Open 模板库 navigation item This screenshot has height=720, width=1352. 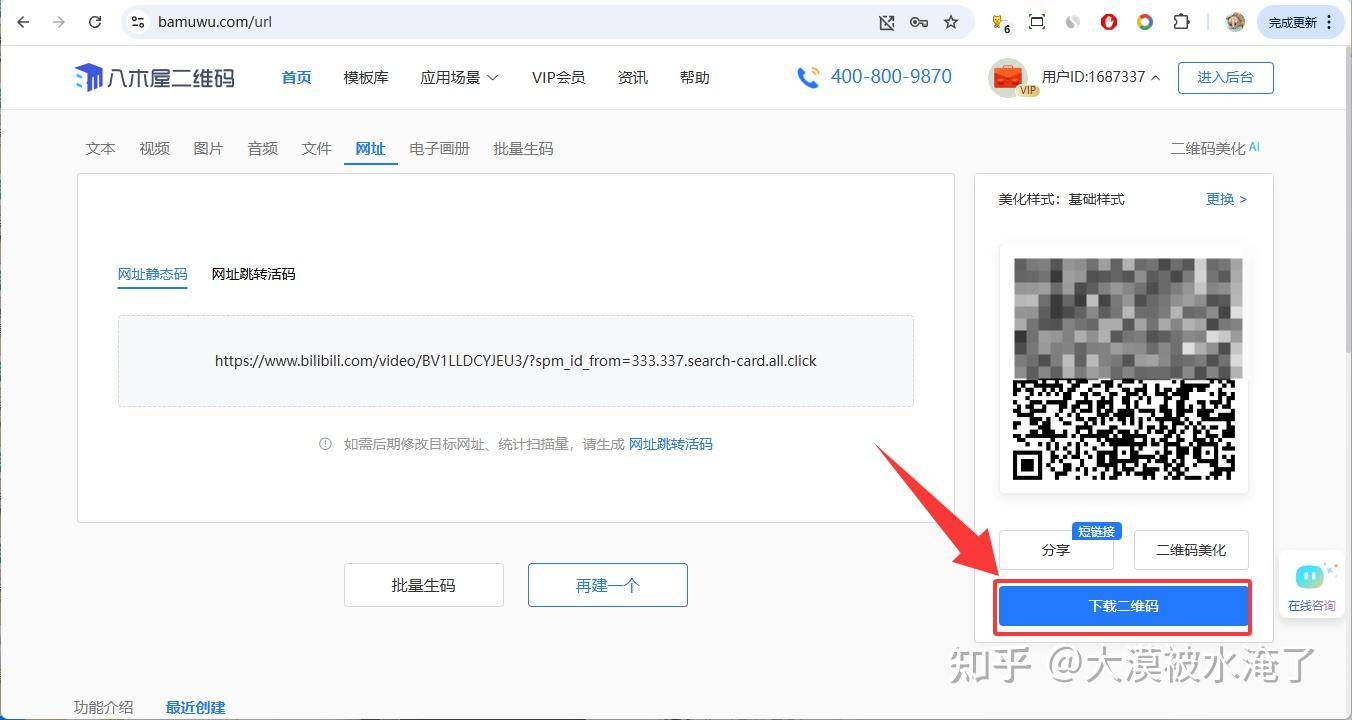[366, 77]
